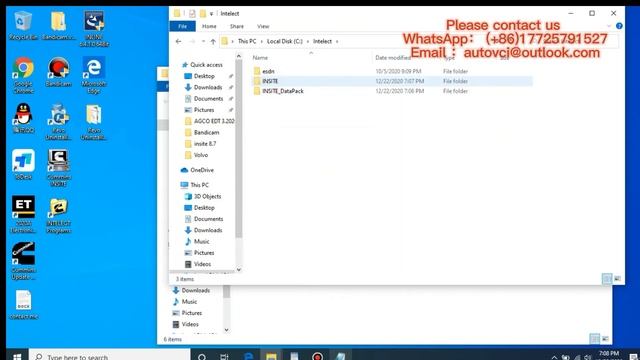640x360 pixels.
Task: Open Documents under Quick access
Action: 208,98
